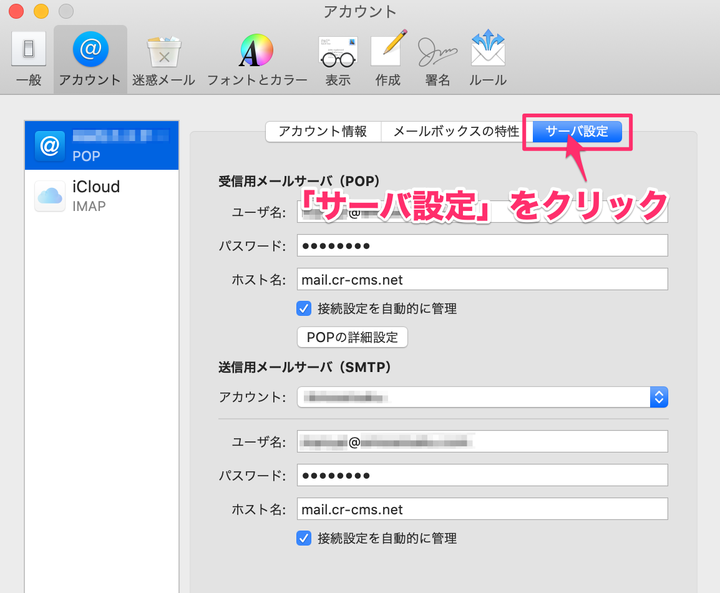Viewport: 720px width, 593px height.
Task: Open the 表示 viewing preferences
Action: [338, 59]
